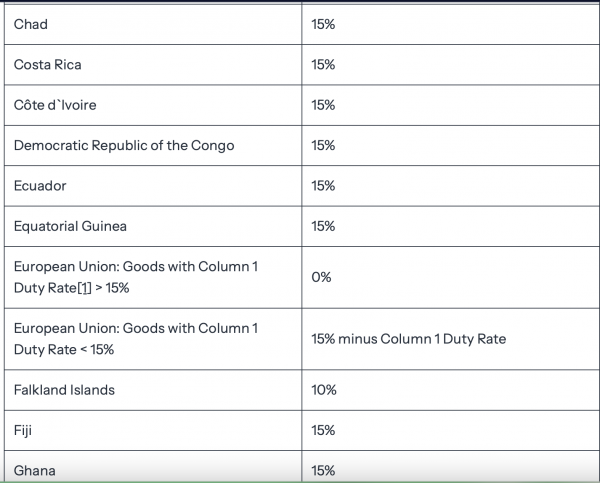Click the Chad country cell
Viewport: 600px width, 483px height.
(x=31, y=24)
